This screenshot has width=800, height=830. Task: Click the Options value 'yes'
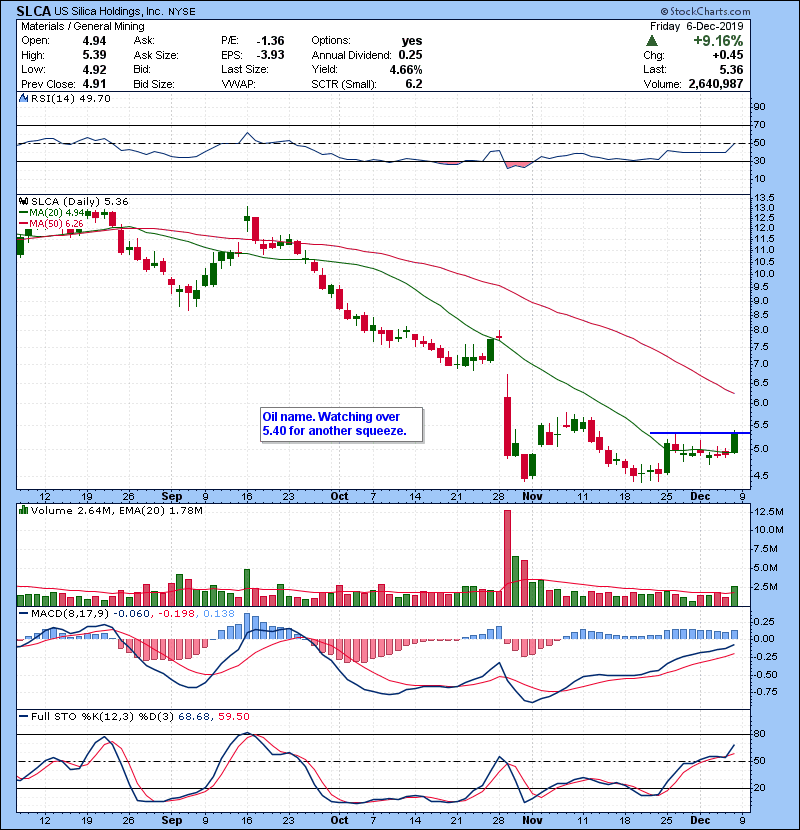point(412,41)
